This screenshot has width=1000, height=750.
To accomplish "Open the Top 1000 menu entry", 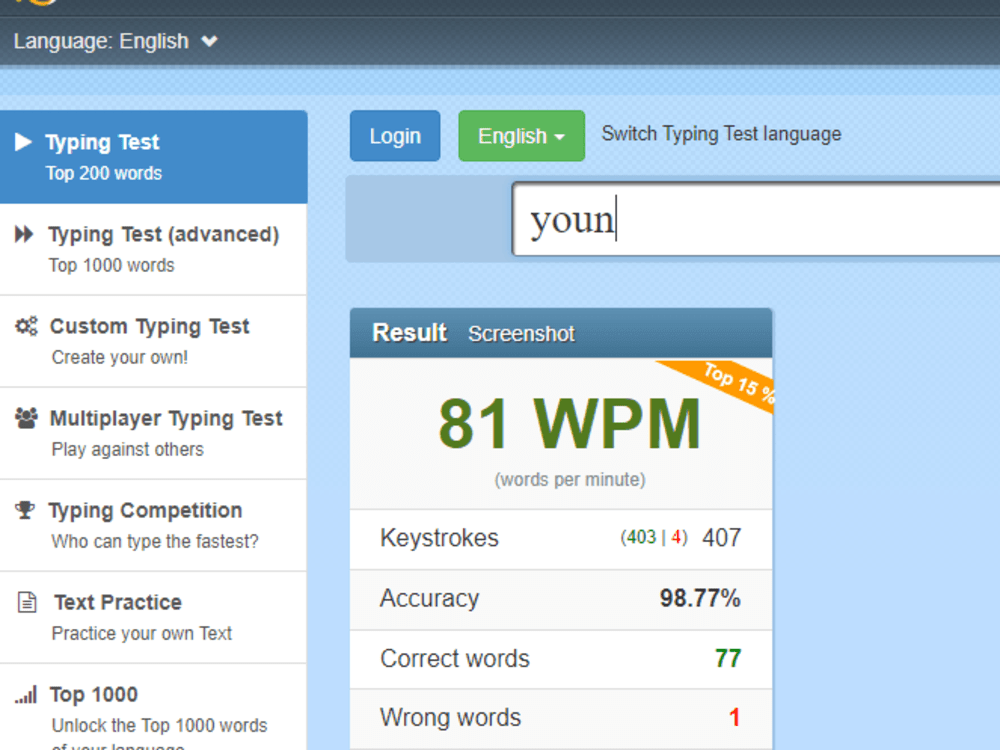I will 154,707.
